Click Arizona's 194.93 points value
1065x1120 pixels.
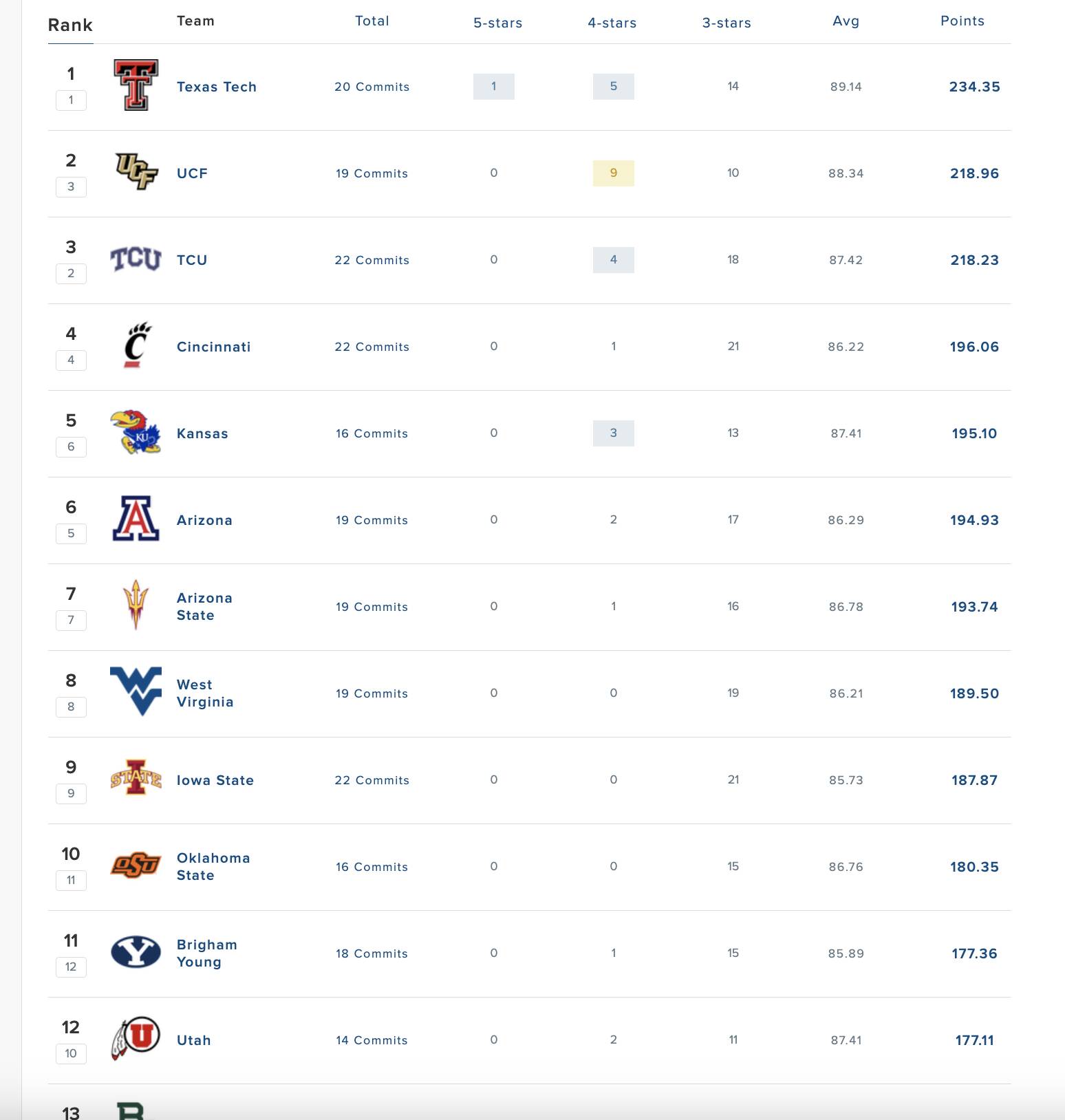click(974, 520)
